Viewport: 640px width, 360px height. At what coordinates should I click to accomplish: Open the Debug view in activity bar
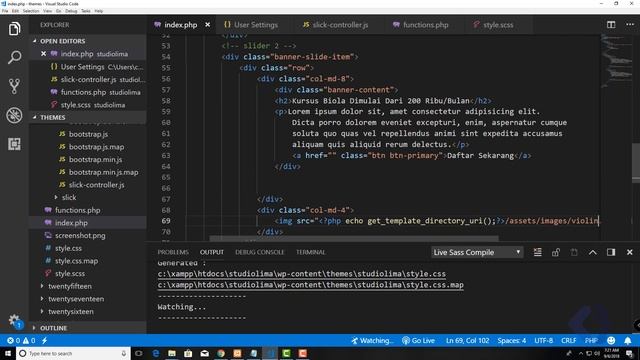tap(14, 115)
